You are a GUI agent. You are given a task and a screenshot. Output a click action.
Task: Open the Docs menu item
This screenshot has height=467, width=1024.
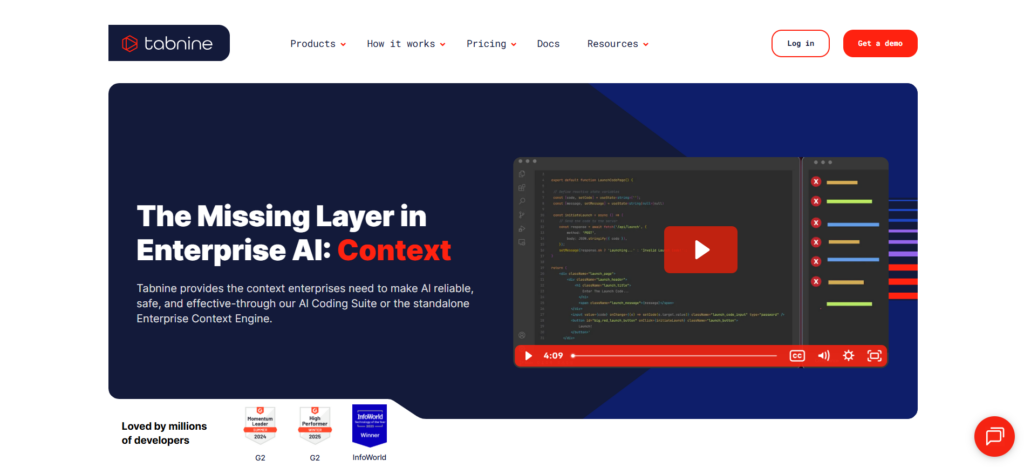[x=548, y=44]
